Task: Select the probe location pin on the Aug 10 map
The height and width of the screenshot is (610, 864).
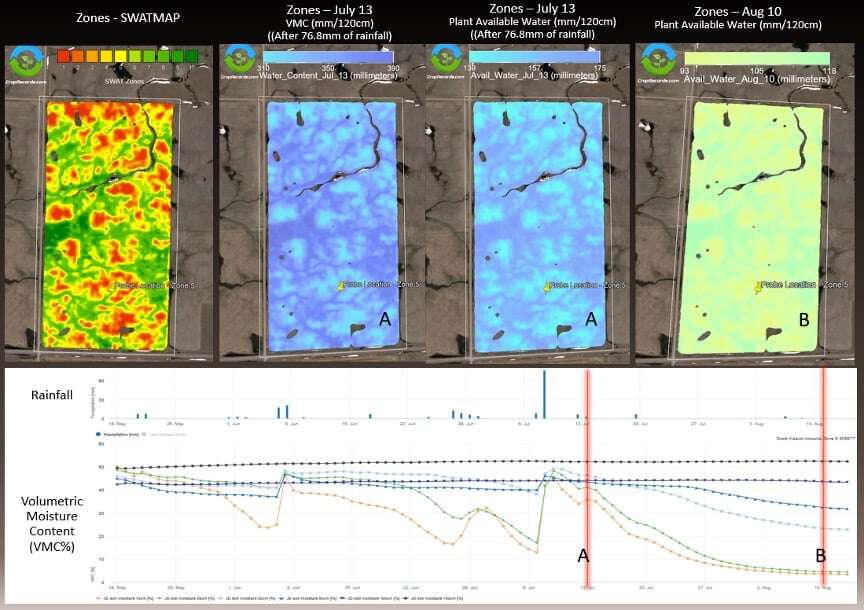Action: click(x=757, y=286)
